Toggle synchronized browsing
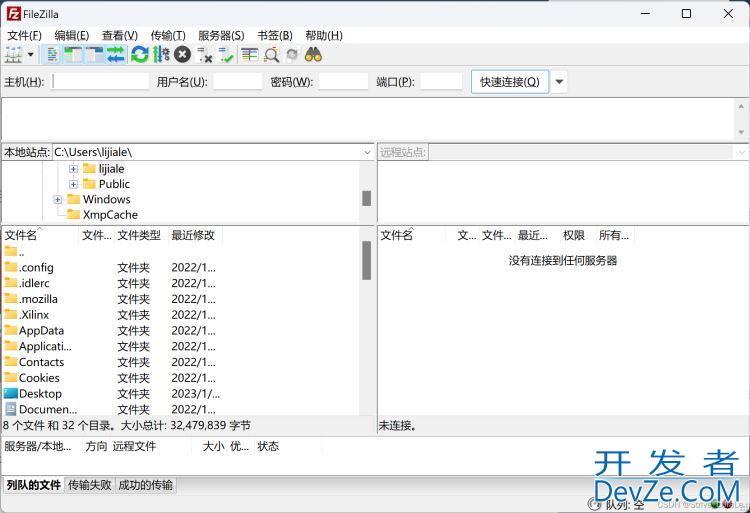750x513 pixels. click(x=292, y=55)
